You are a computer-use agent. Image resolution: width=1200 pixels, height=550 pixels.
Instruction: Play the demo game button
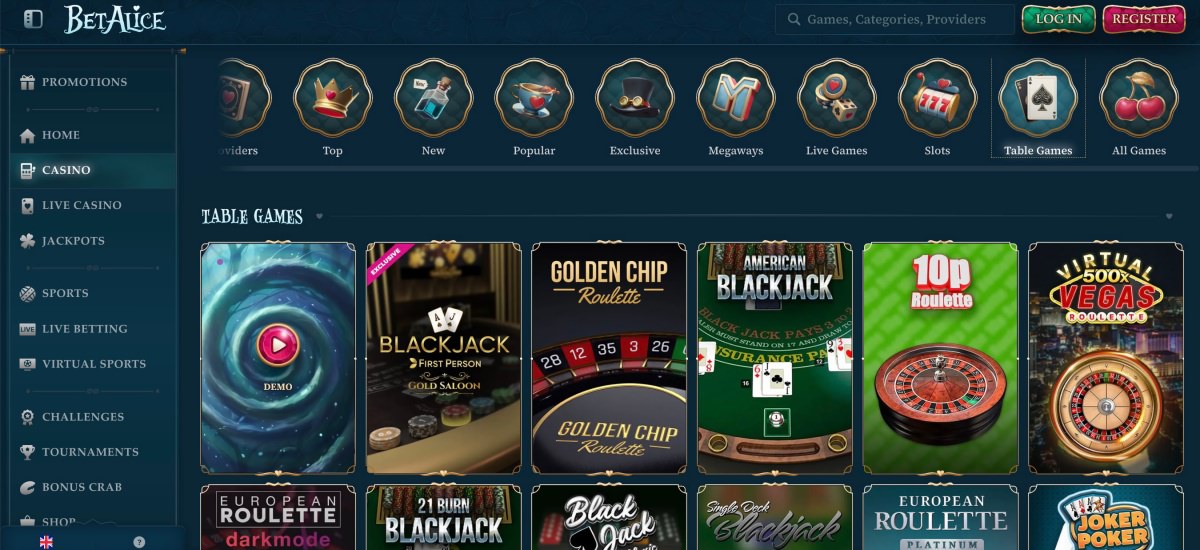click(278, 346)
